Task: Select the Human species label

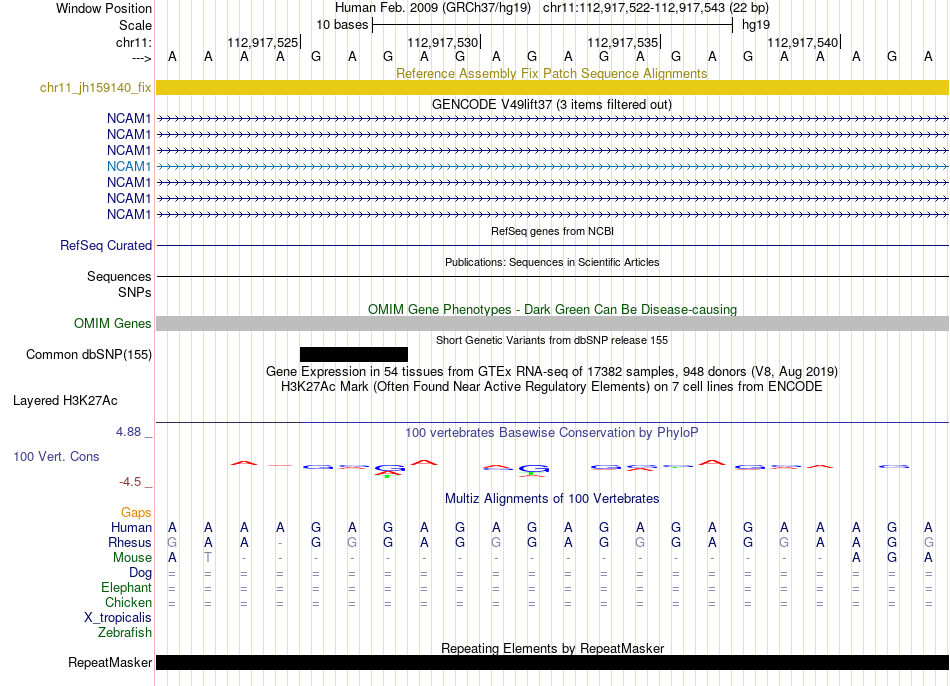Action: coord(131,527)
